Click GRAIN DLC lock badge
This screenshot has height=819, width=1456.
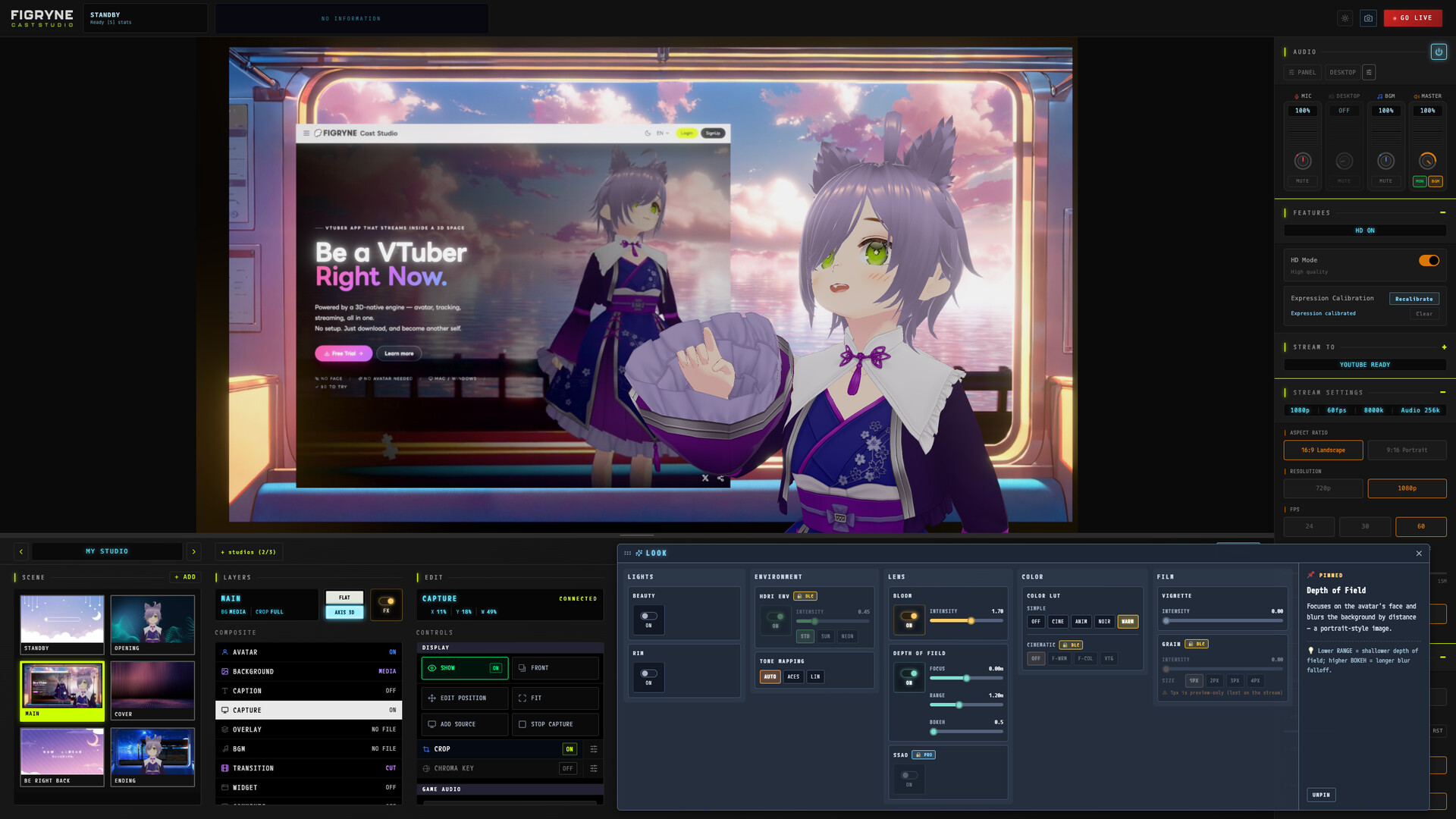(x=1197, y=644)
